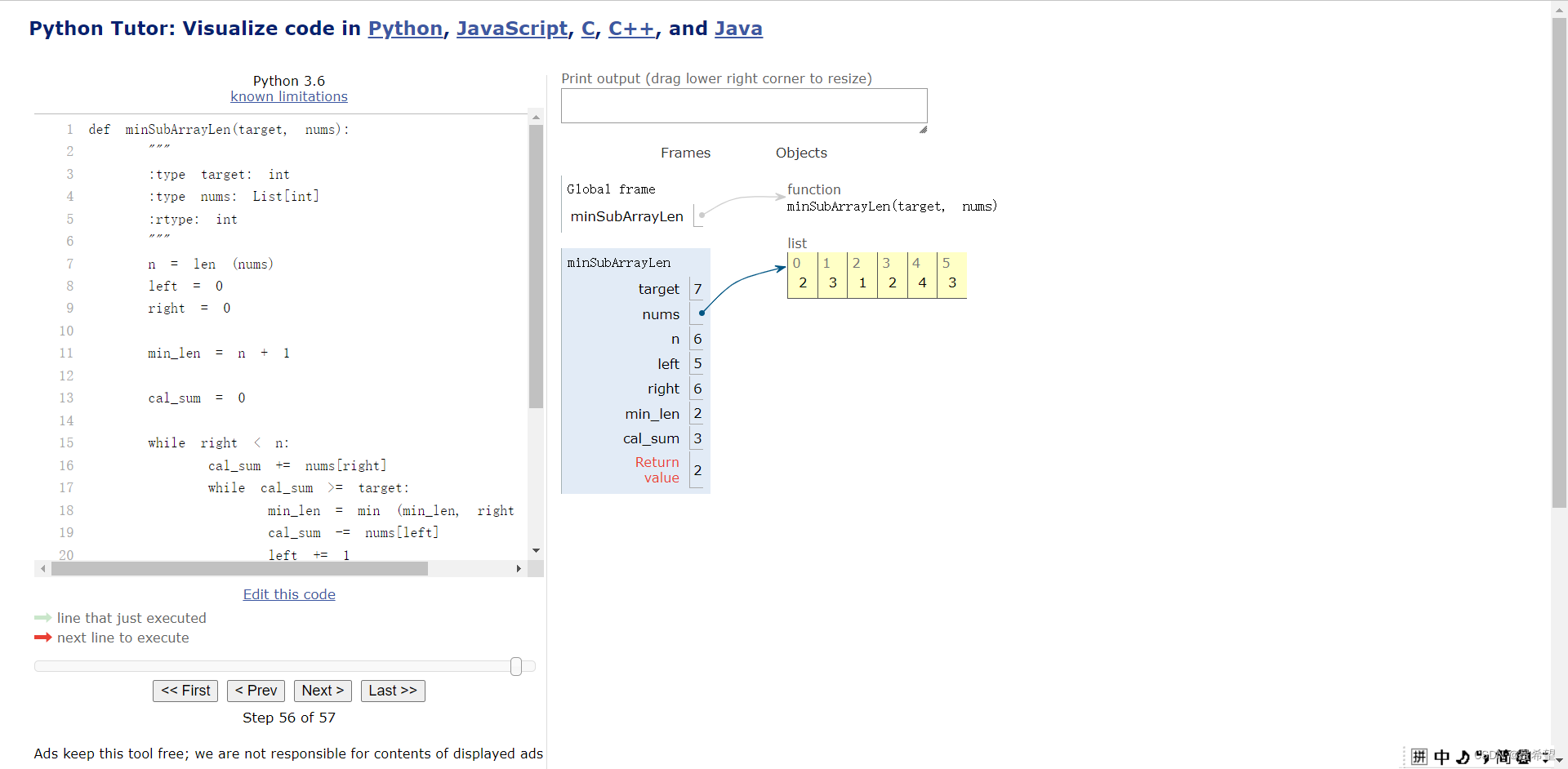Advance one step with Next >
The height and width of the screenshot is (769, 1568).
tap(323, 691)
